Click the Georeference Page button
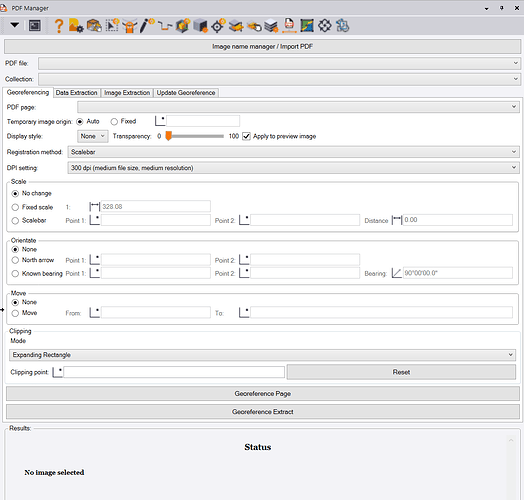 [x=263, y=394]
